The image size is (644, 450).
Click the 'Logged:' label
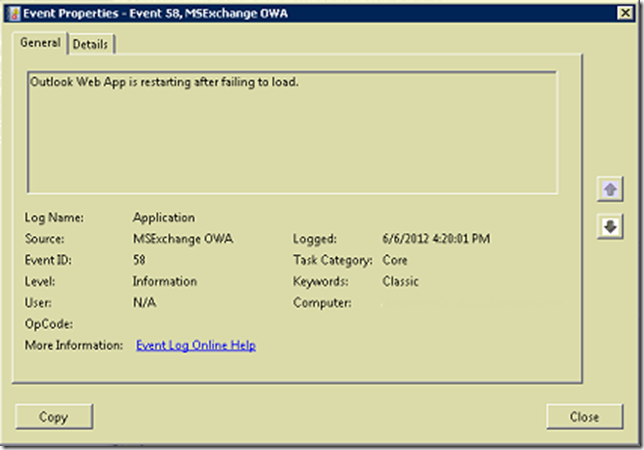tap(315, 239)
